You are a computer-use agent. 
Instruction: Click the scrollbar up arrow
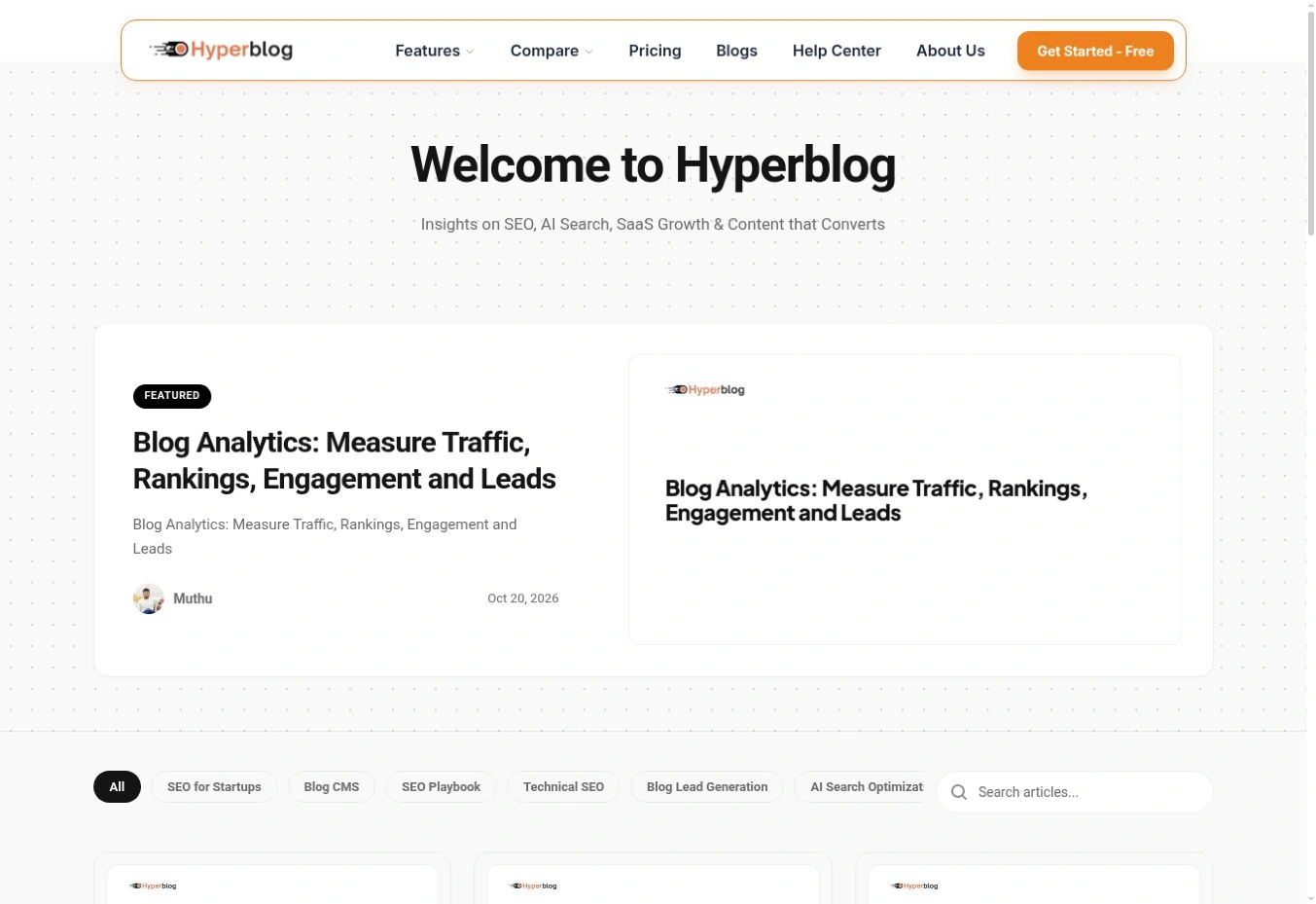[1310, 6]
